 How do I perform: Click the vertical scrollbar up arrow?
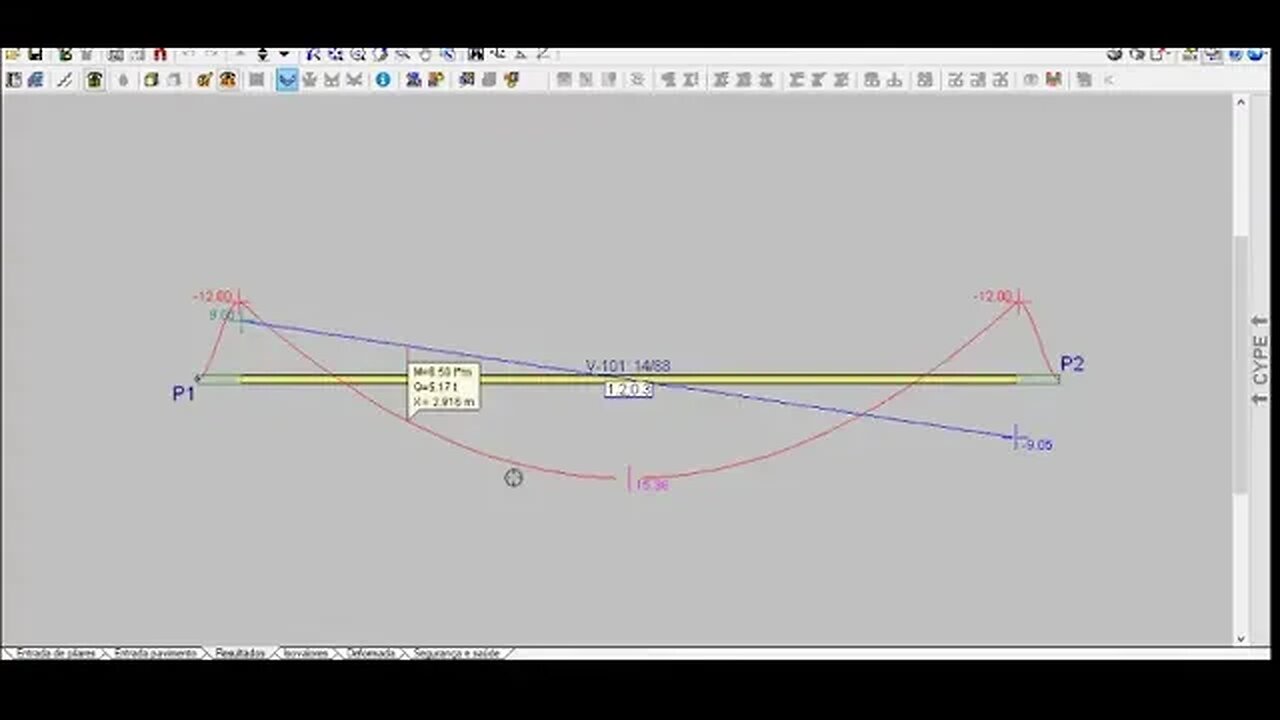click(x=1241, y=101)
